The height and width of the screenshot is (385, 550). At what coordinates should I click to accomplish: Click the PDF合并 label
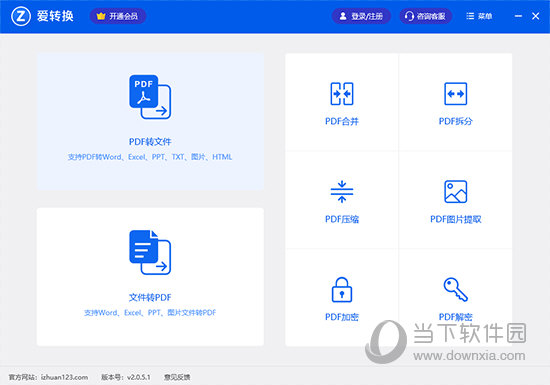coord(342,121)
